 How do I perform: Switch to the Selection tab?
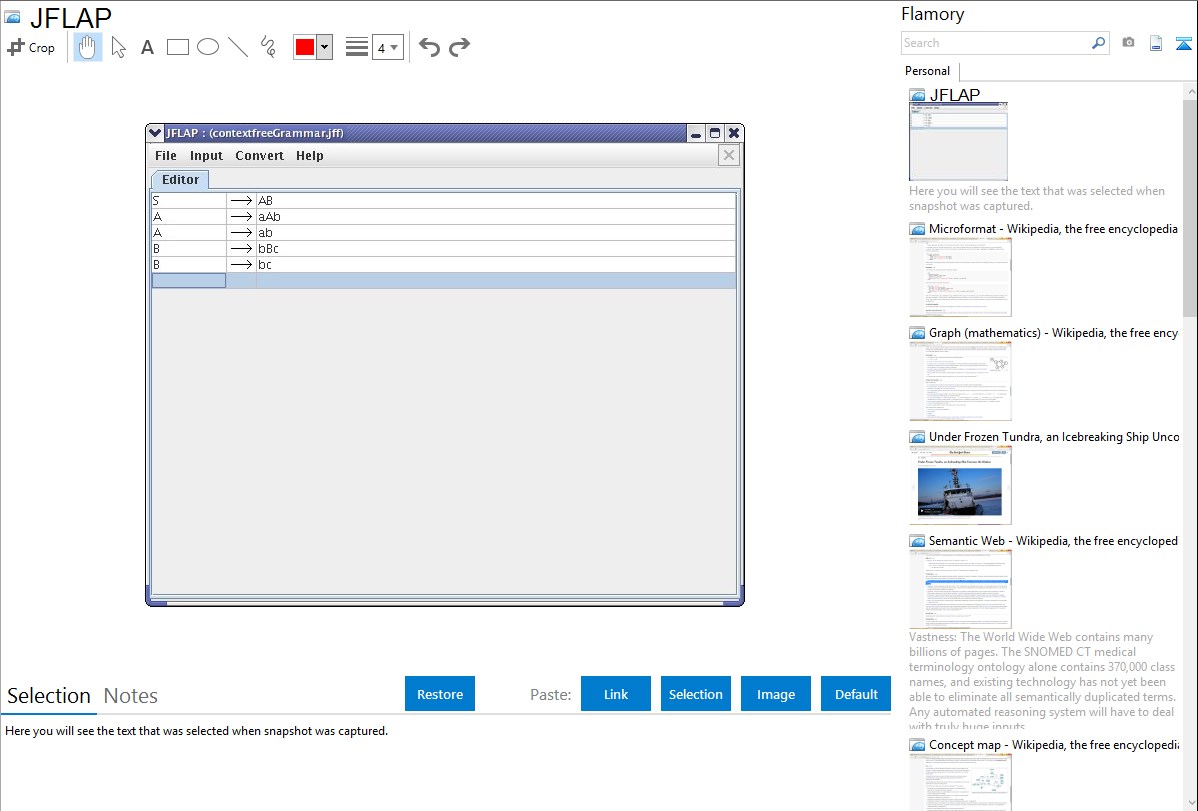(49, 696)
